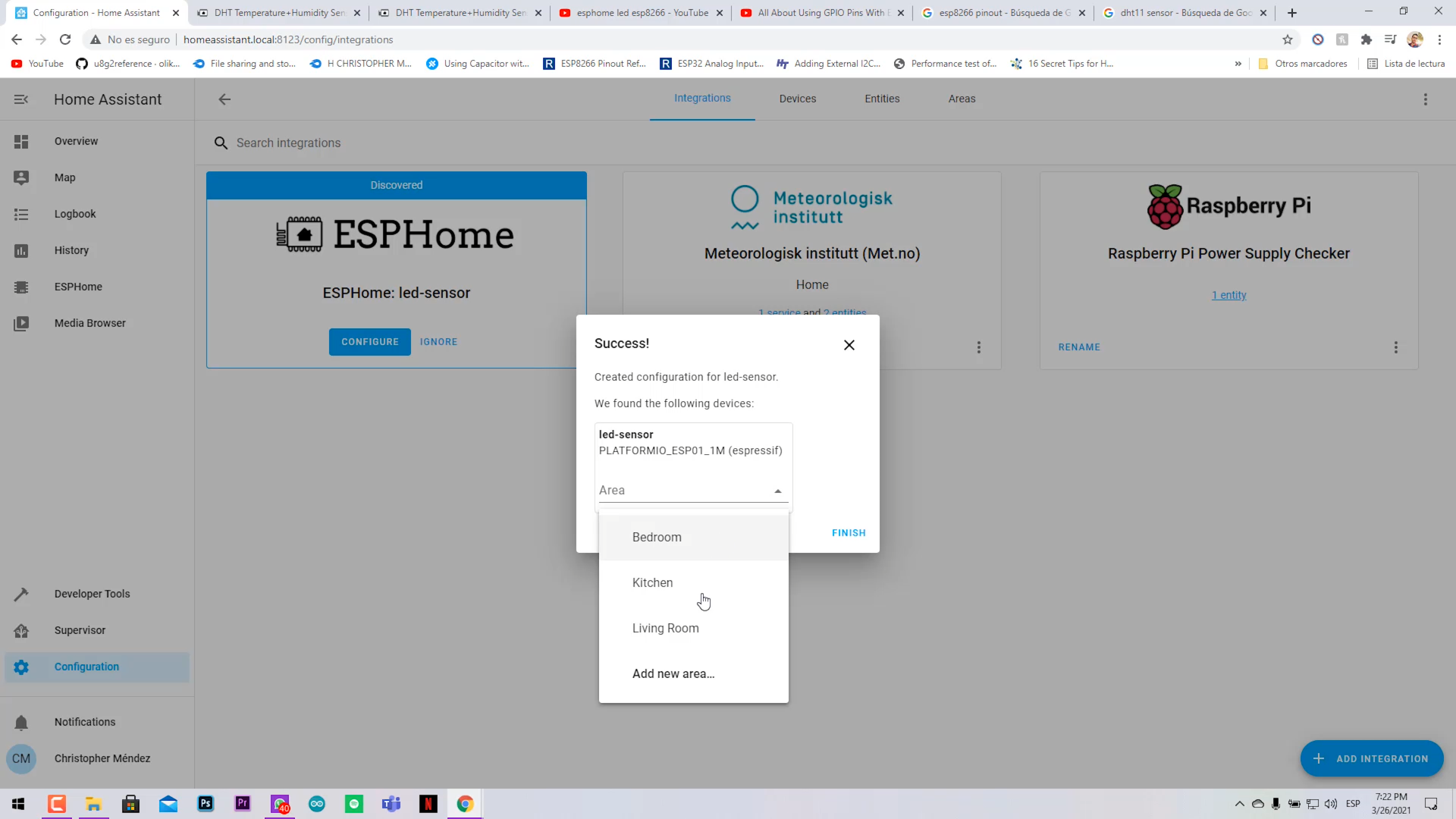Select Kitchen from the area list
This screenshot has height=819, width=1456.
[653, 582]
